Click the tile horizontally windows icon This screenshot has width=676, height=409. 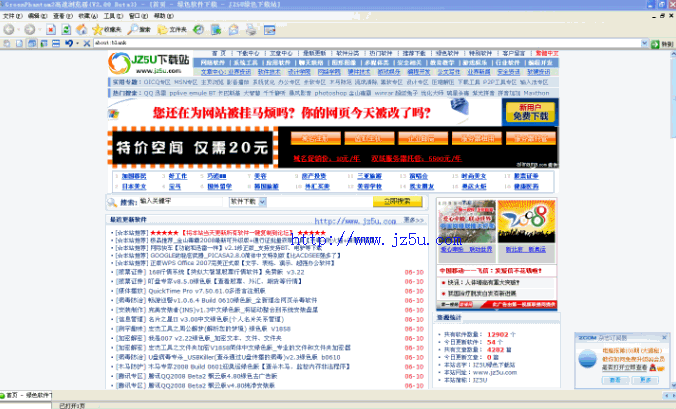[56, 44]
